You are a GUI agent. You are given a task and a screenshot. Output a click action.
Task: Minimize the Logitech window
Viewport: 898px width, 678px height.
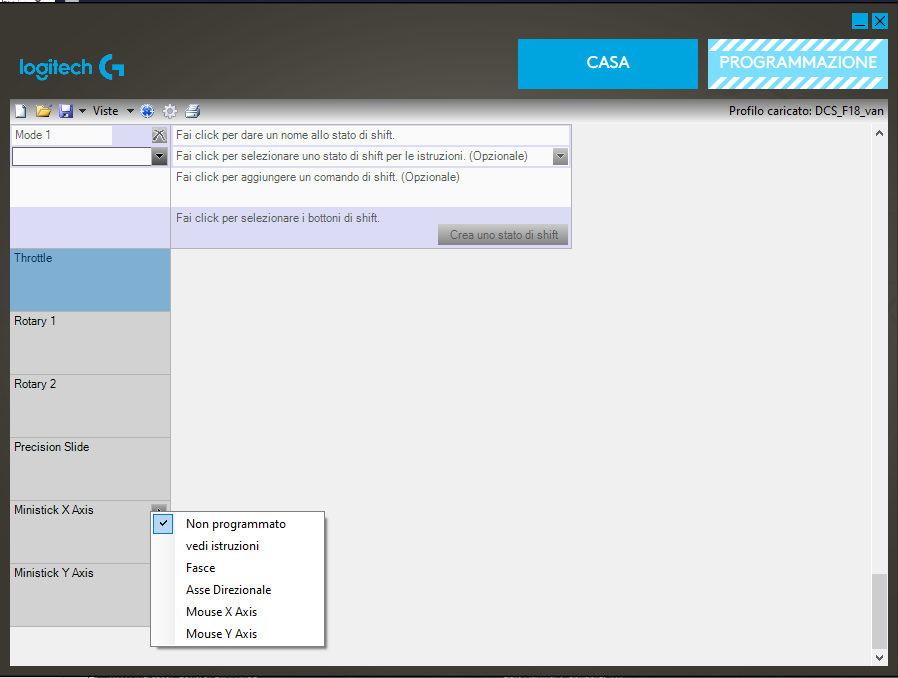pyautogui.click(x=860, y=21)
